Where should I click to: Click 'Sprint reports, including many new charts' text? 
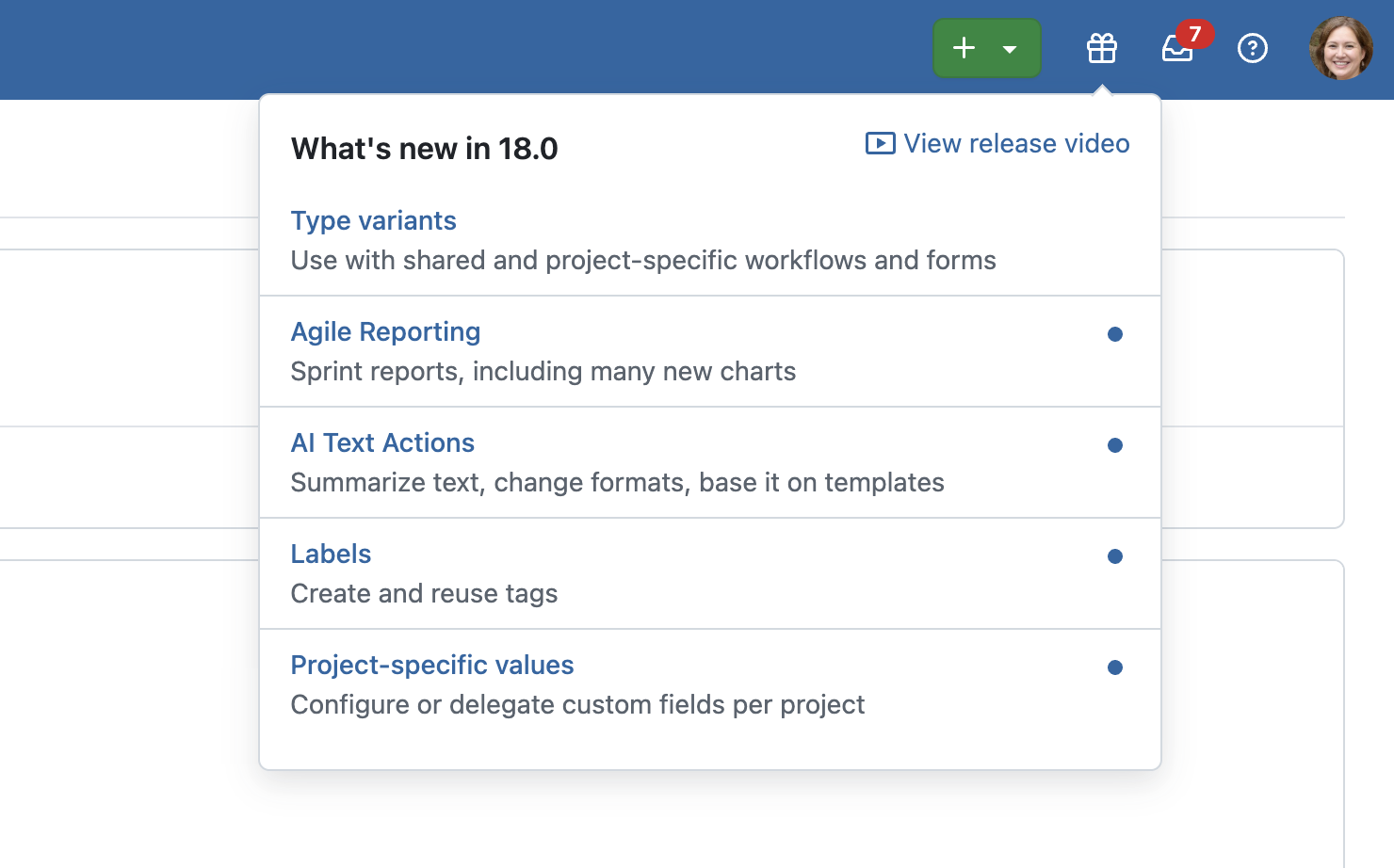[x=543, y=371]
